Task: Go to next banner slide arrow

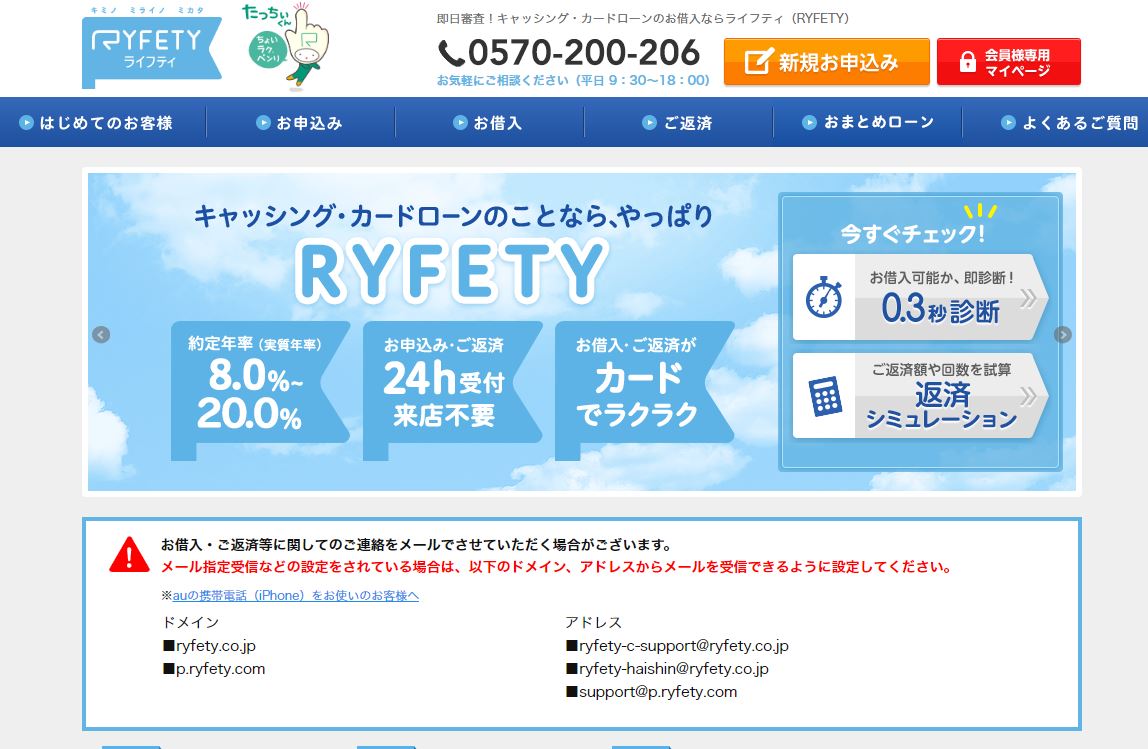Action: (x=1062, y=335)
